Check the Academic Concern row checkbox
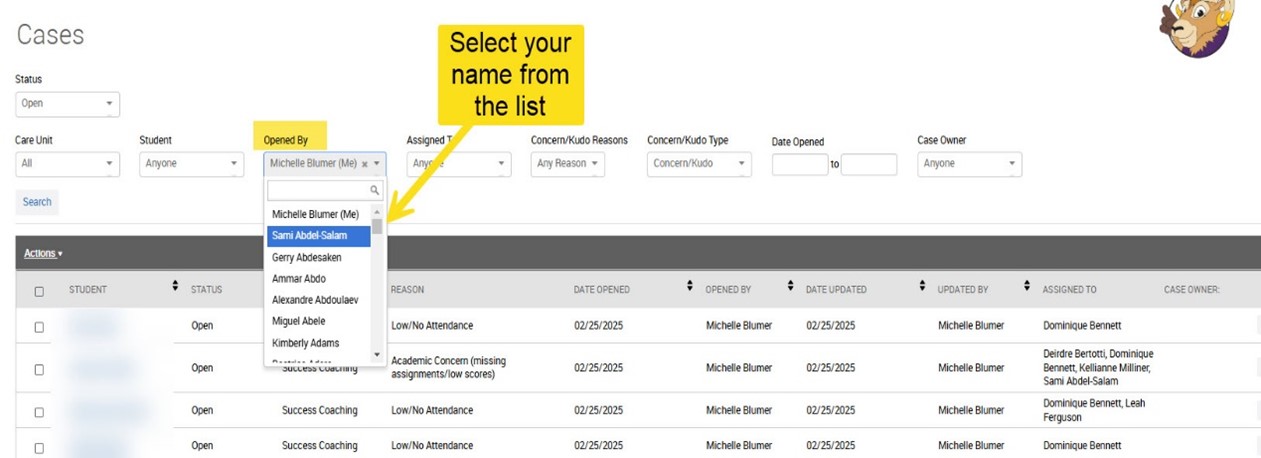 (x=39, y=369)
